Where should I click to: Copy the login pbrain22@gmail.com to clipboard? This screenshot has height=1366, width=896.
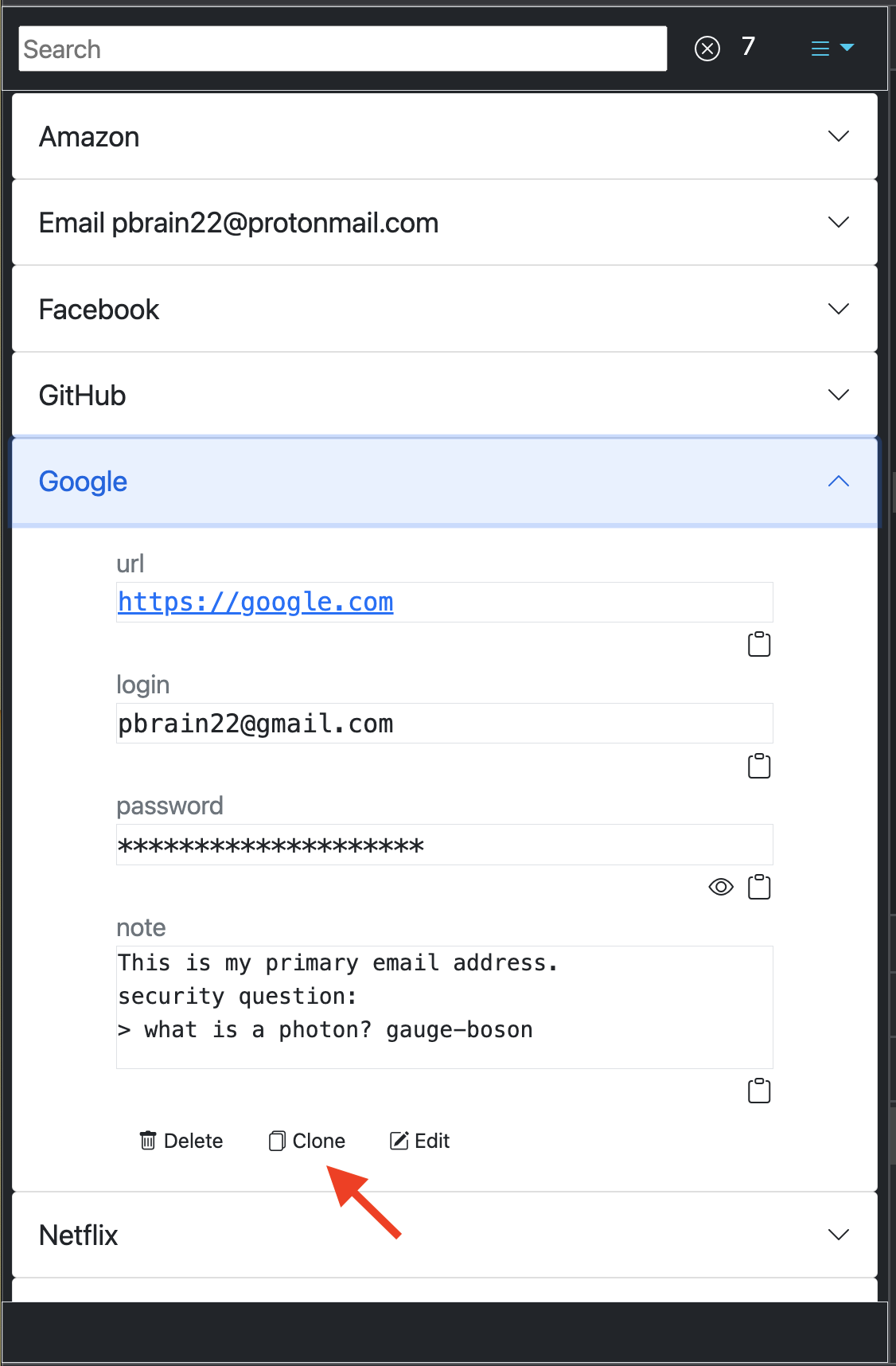coord(759,766)
